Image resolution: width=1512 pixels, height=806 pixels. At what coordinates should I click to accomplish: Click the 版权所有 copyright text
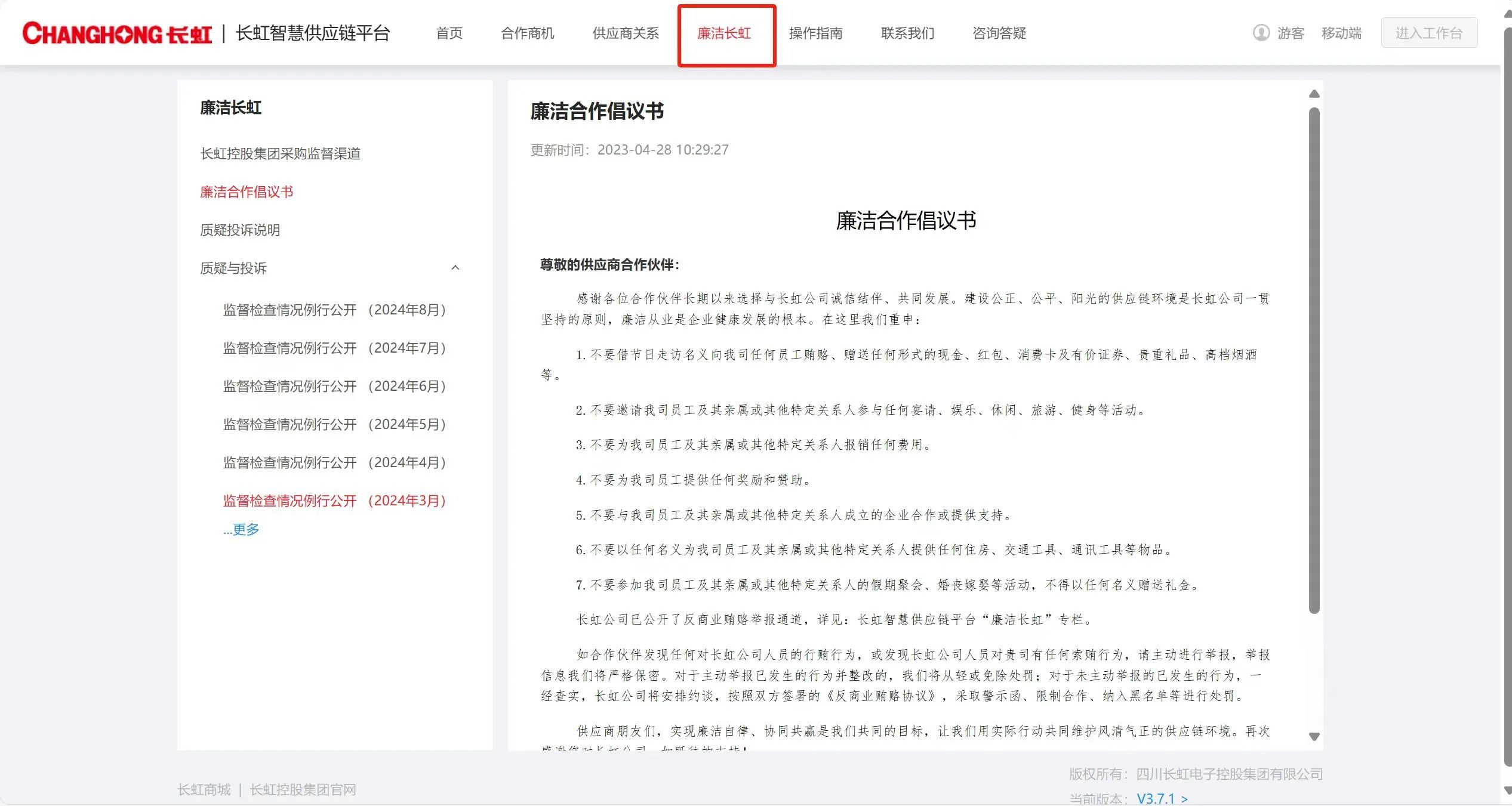pyautogui.click(x=1196, y=774)
